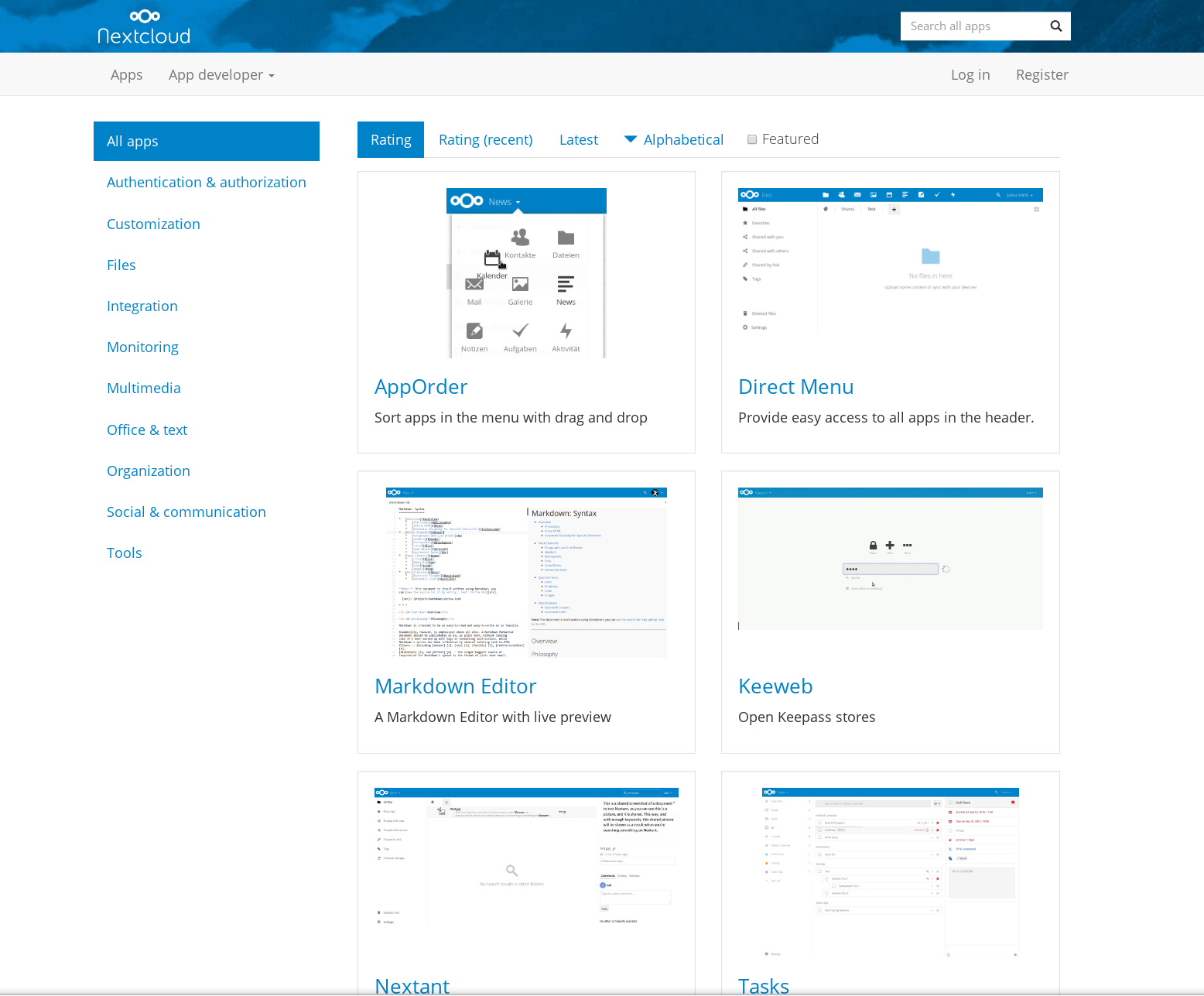Open the Integration category
This screenshot has height=996, width=1204.
point(142,306)
